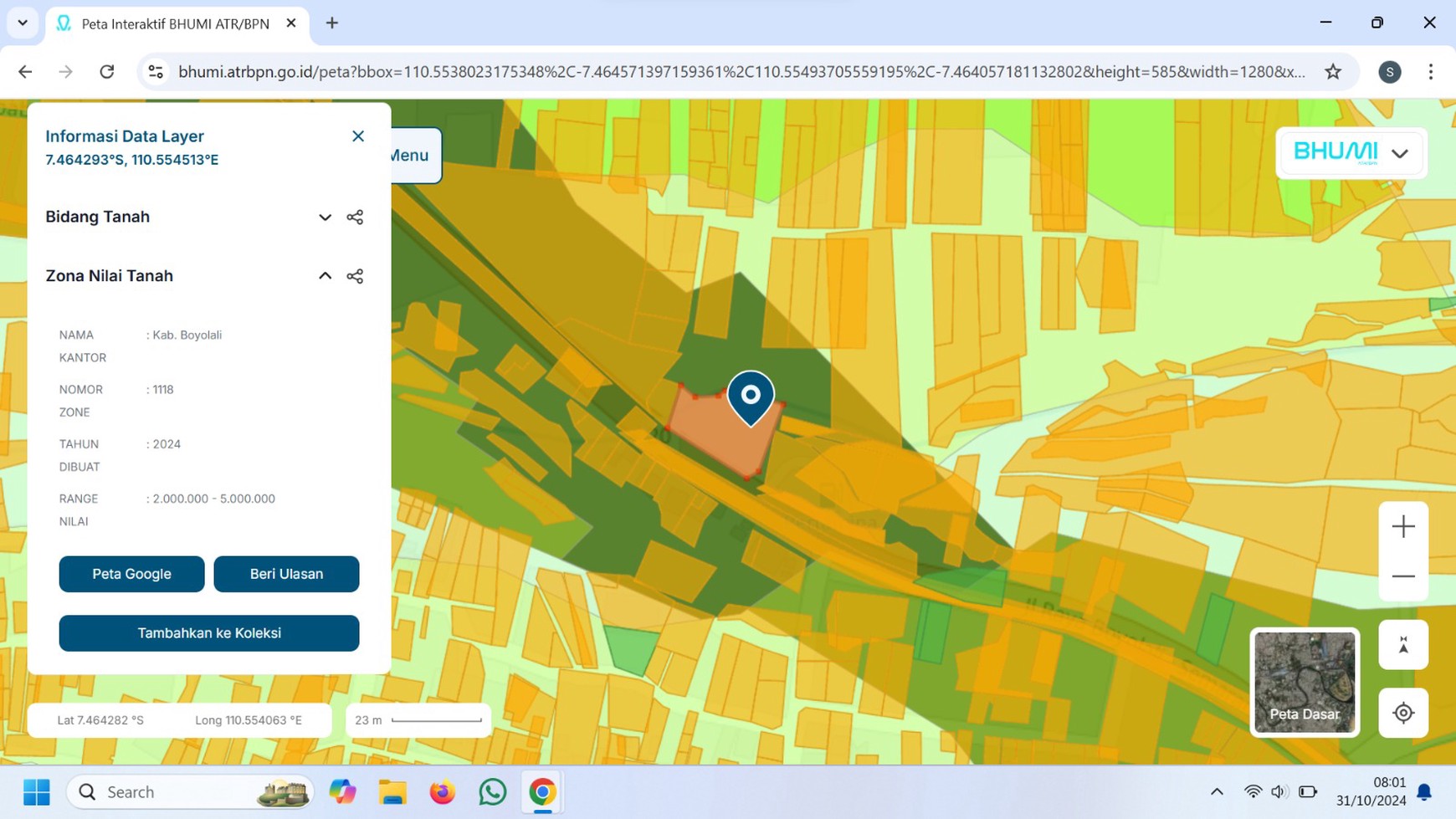1456x819 pixels.
Task: Open Chrome three-dot menu
Action: 1431,72
